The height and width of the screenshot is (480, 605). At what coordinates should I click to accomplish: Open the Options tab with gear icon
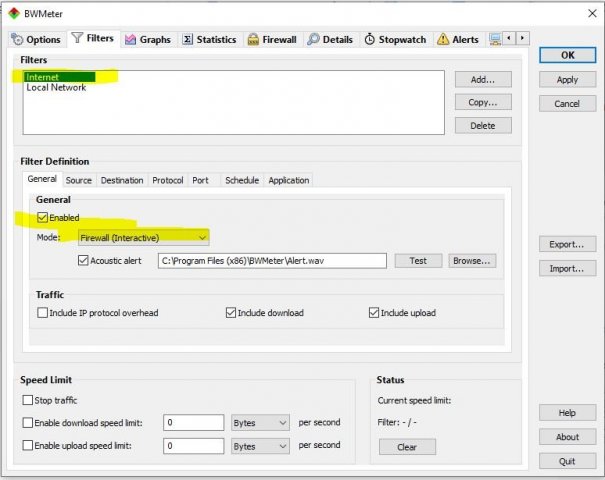click(18, 40)
